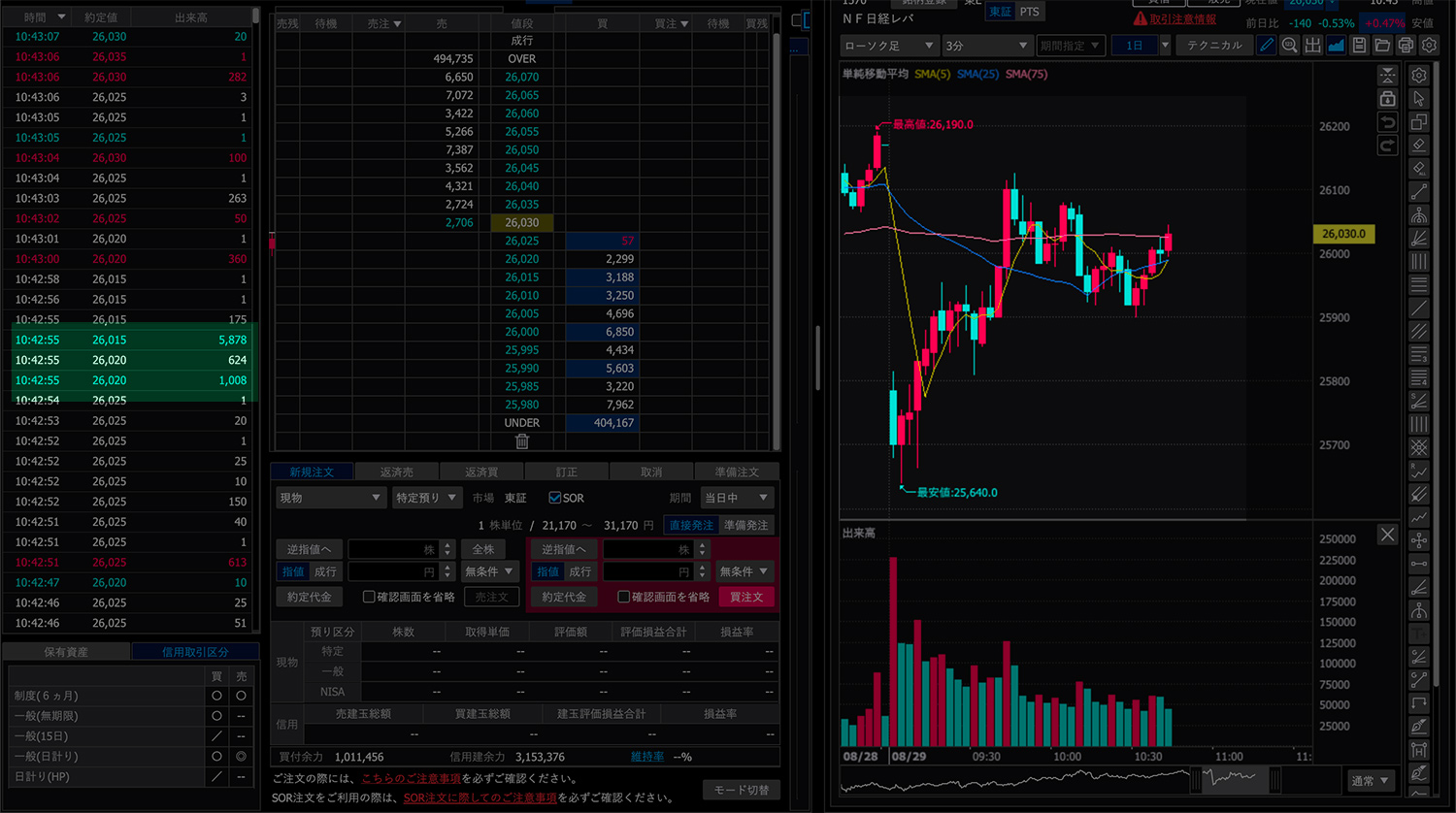The height and width of the screenshot is (813, 1456).
Task: Open the 当日中 period dropdown
Action: point(736,498)
